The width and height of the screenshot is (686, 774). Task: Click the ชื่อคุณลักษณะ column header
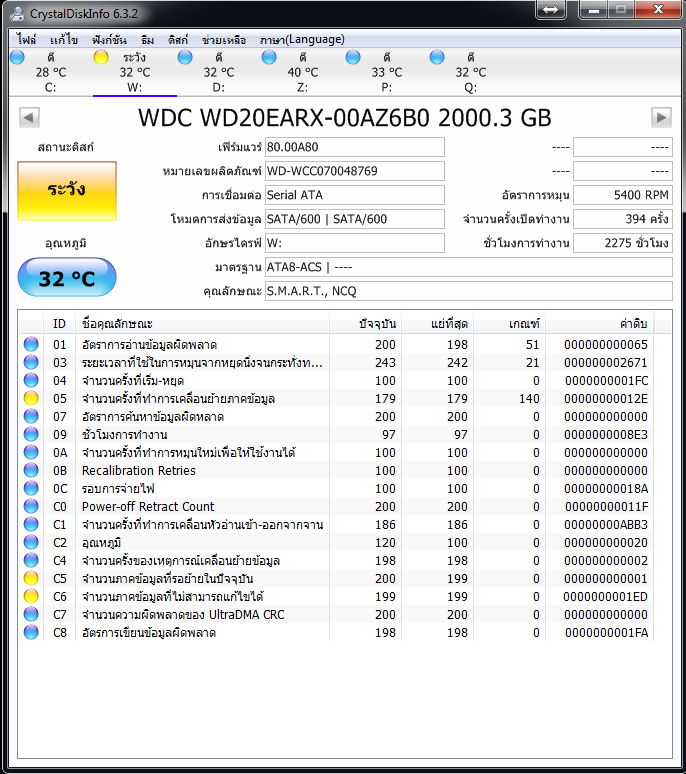coord(202,324)
